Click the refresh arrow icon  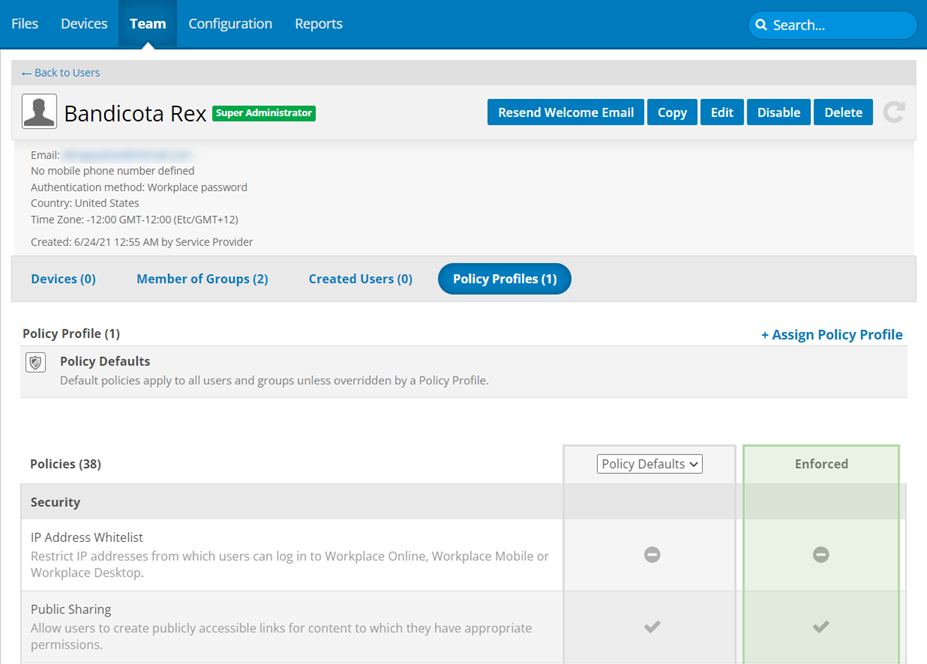894,112
